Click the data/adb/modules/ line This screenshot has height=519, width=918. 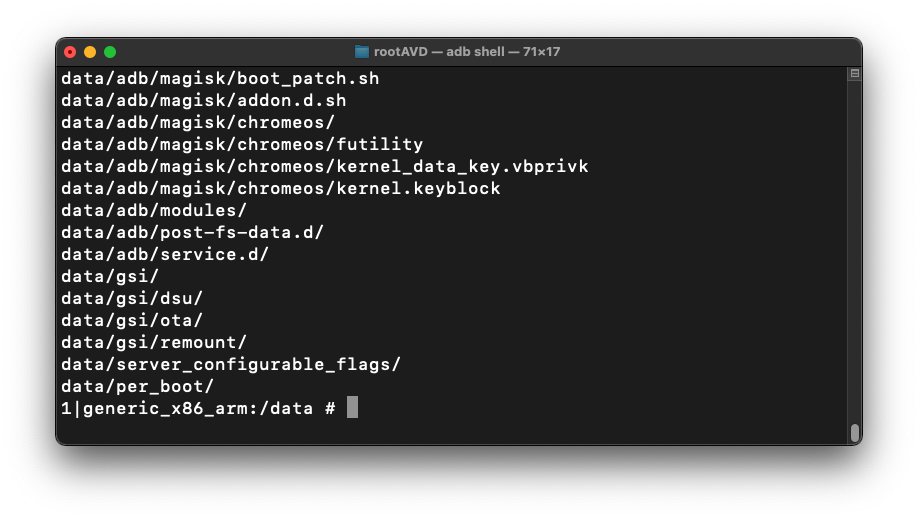pos(154,210)
